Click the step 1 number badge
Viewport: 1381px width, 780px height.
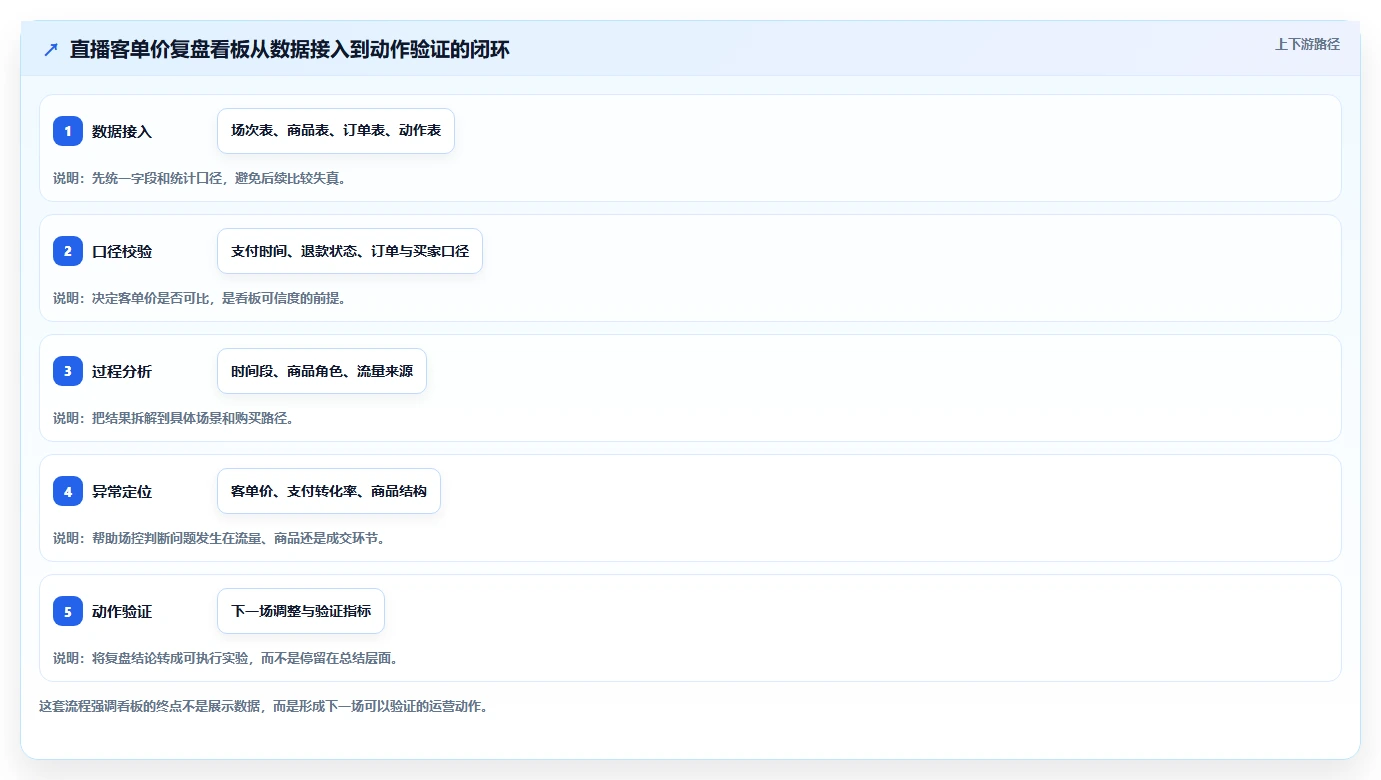pyautogui.click(x=68, y=131)
